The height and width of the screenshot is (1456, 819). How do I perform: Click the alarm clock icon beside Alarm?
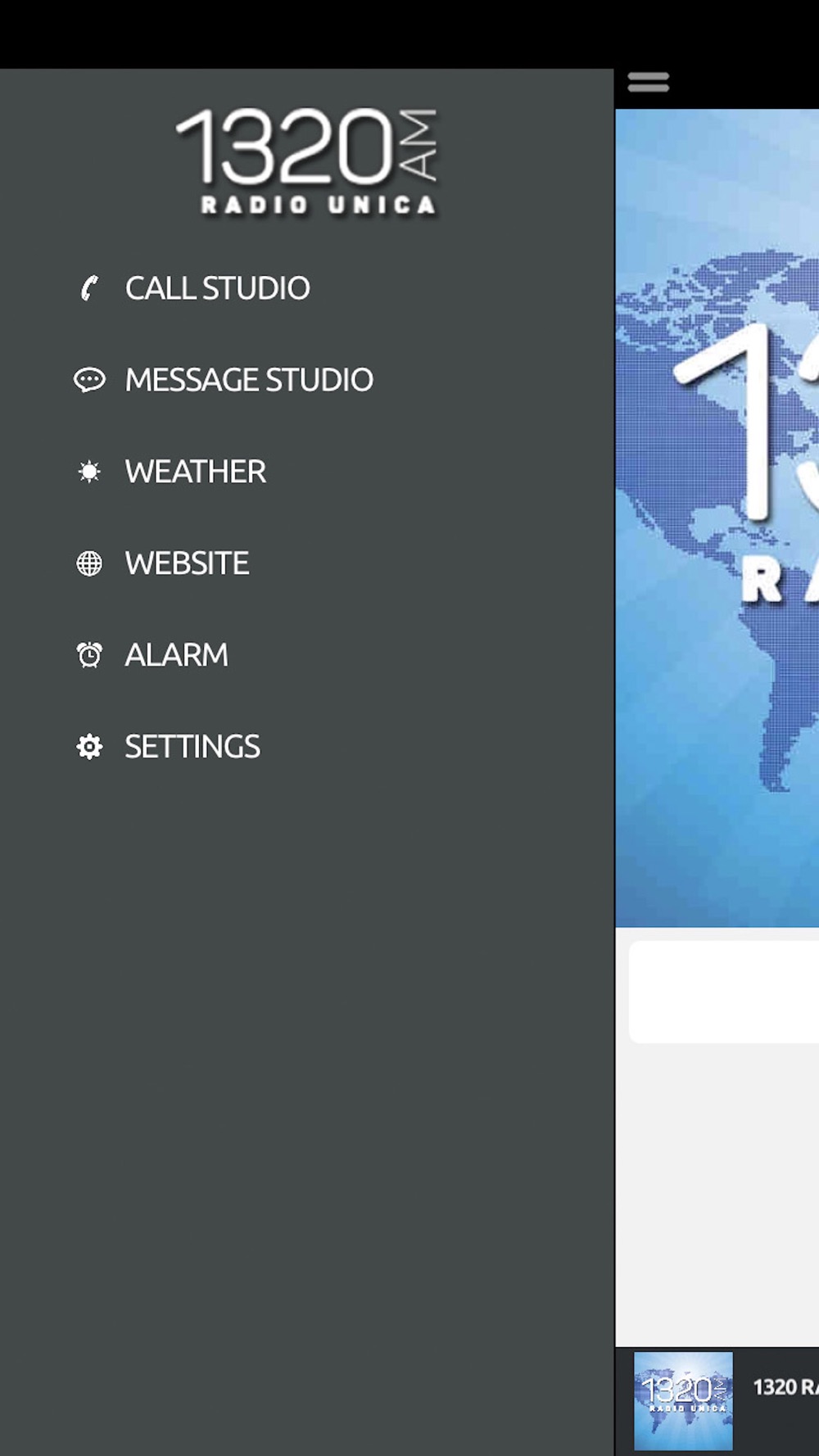(x=89, y=655)
